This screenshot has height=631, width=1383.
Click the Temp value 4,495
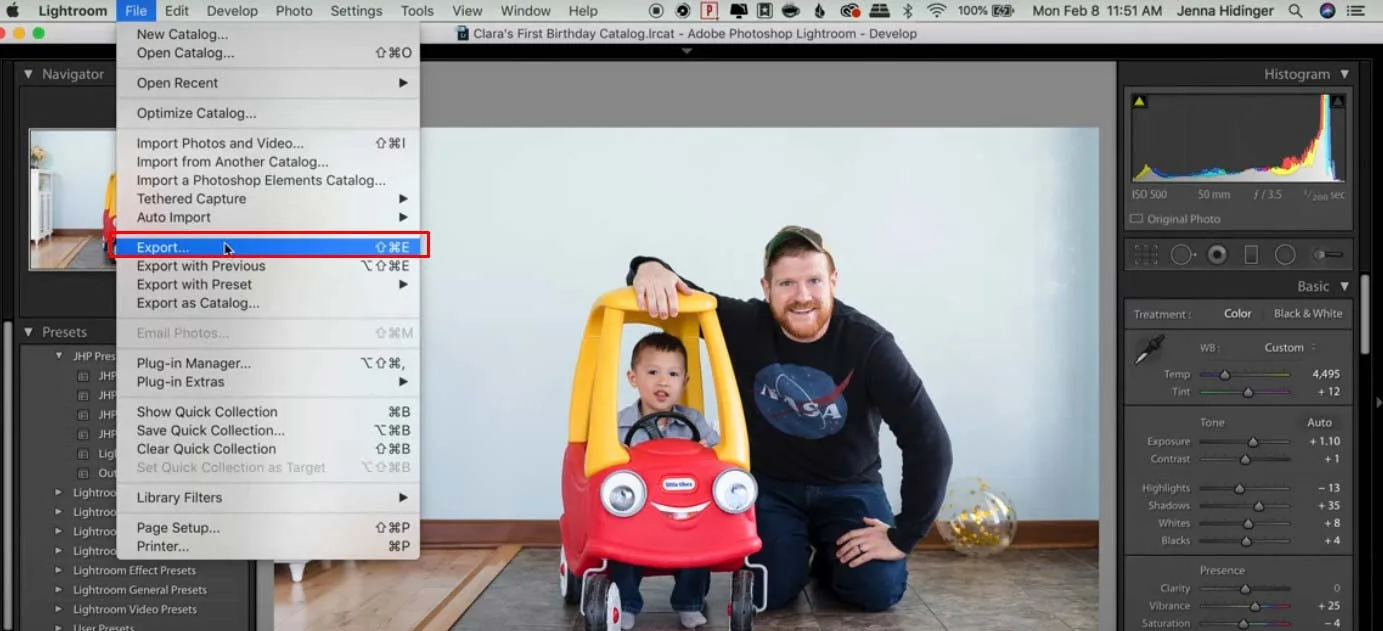click(x=1325, y=374)
